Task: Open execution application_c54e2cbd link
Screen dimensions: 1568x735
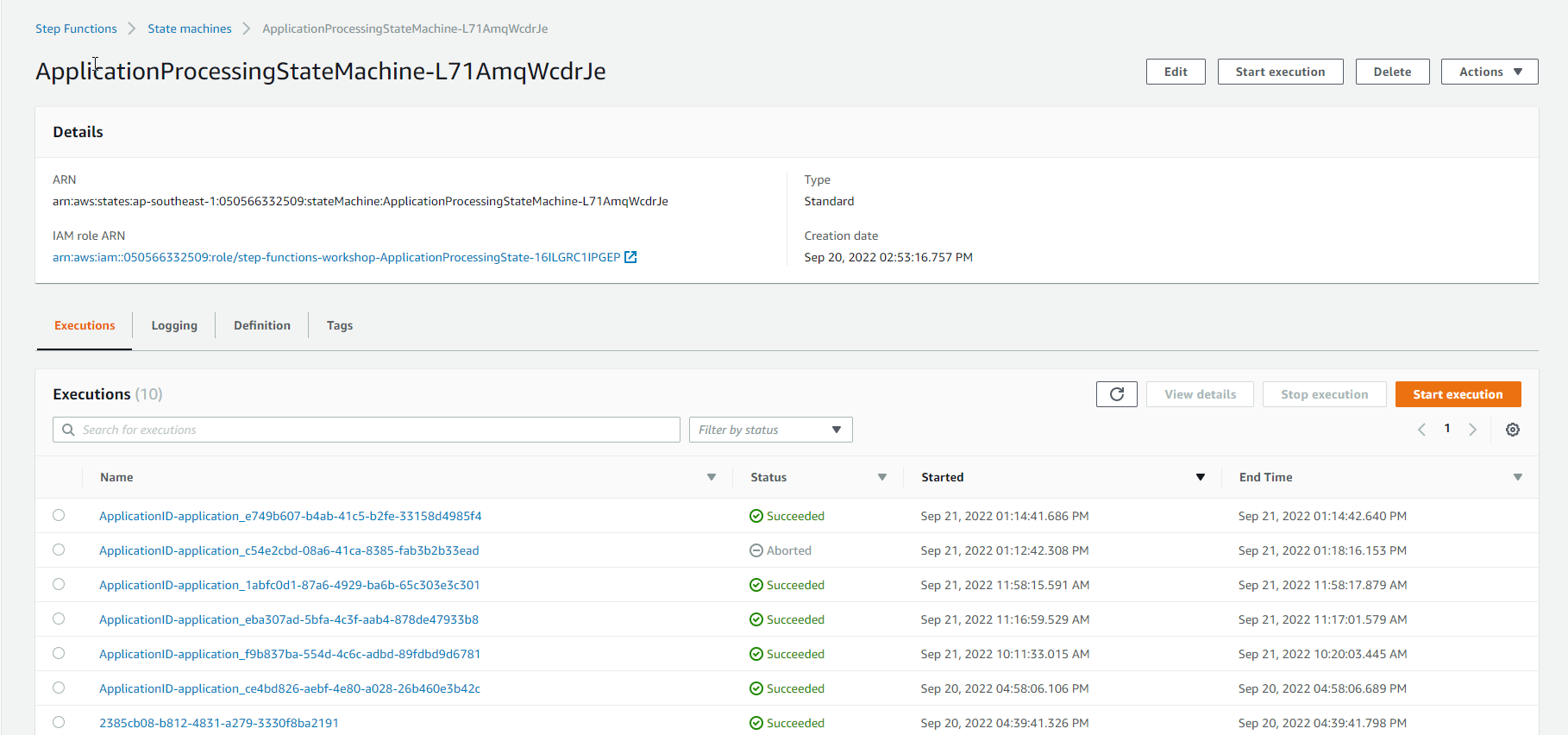Action: (289, 550)
